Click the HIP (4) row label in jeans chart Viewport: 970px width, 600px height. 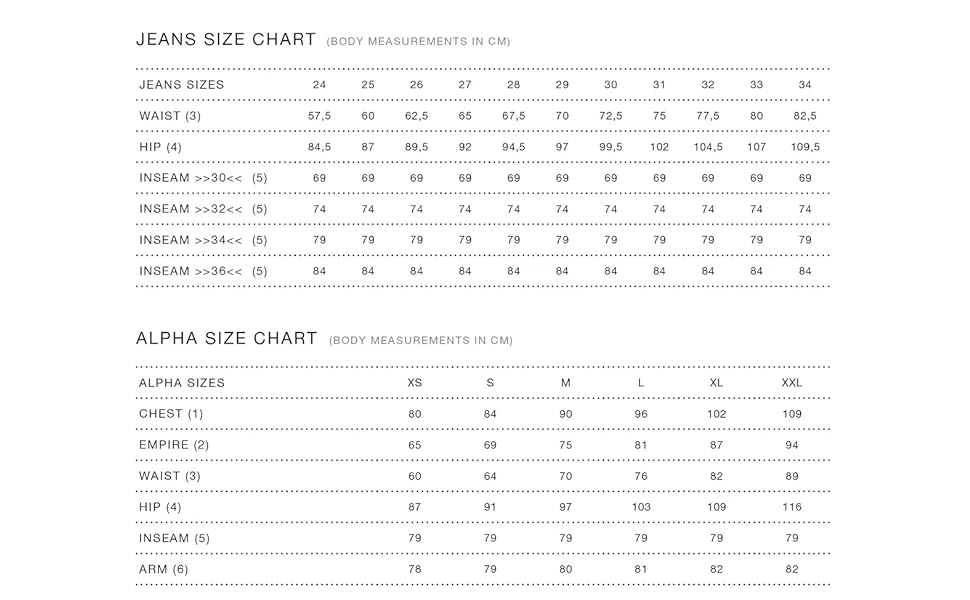pos(160,147)
